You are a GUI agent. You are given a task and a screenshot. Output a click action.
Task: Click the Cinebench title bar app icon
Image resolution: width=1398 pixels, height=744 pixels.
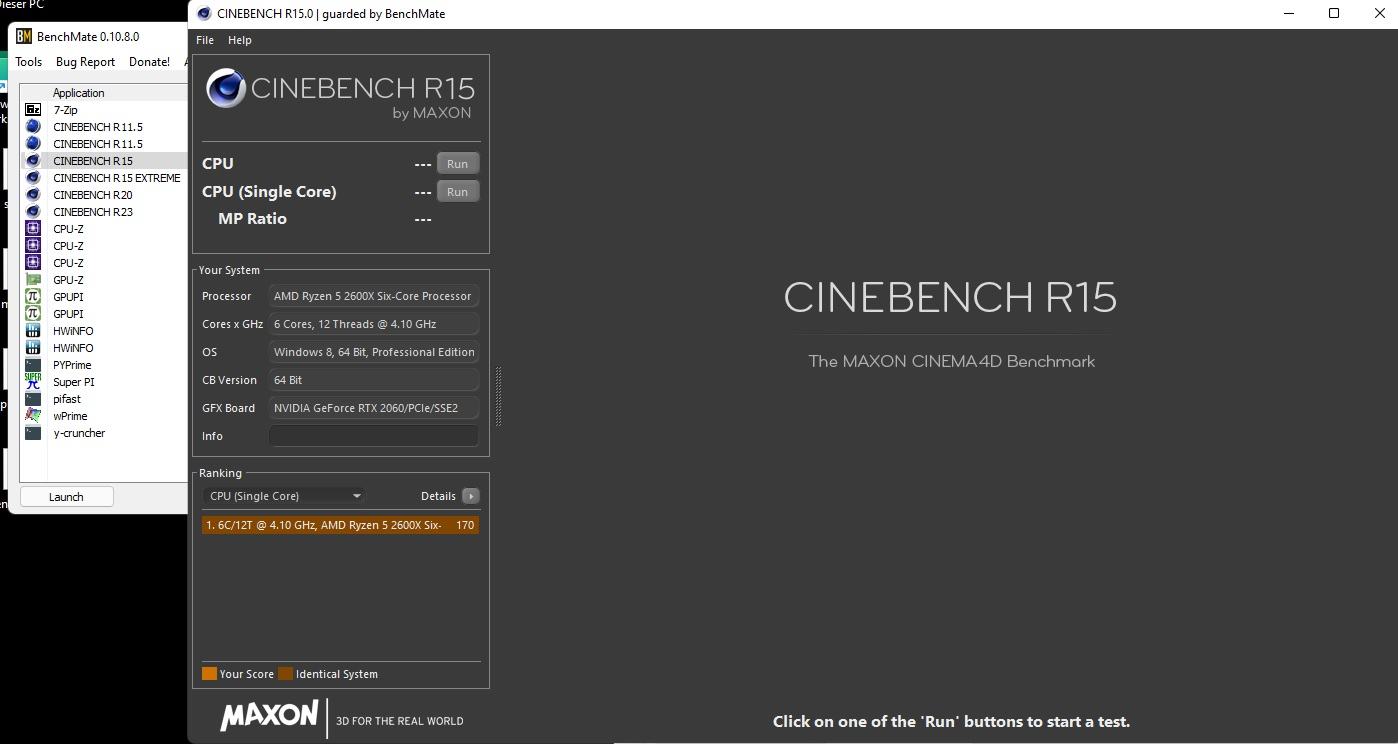(x=204, y=14)
